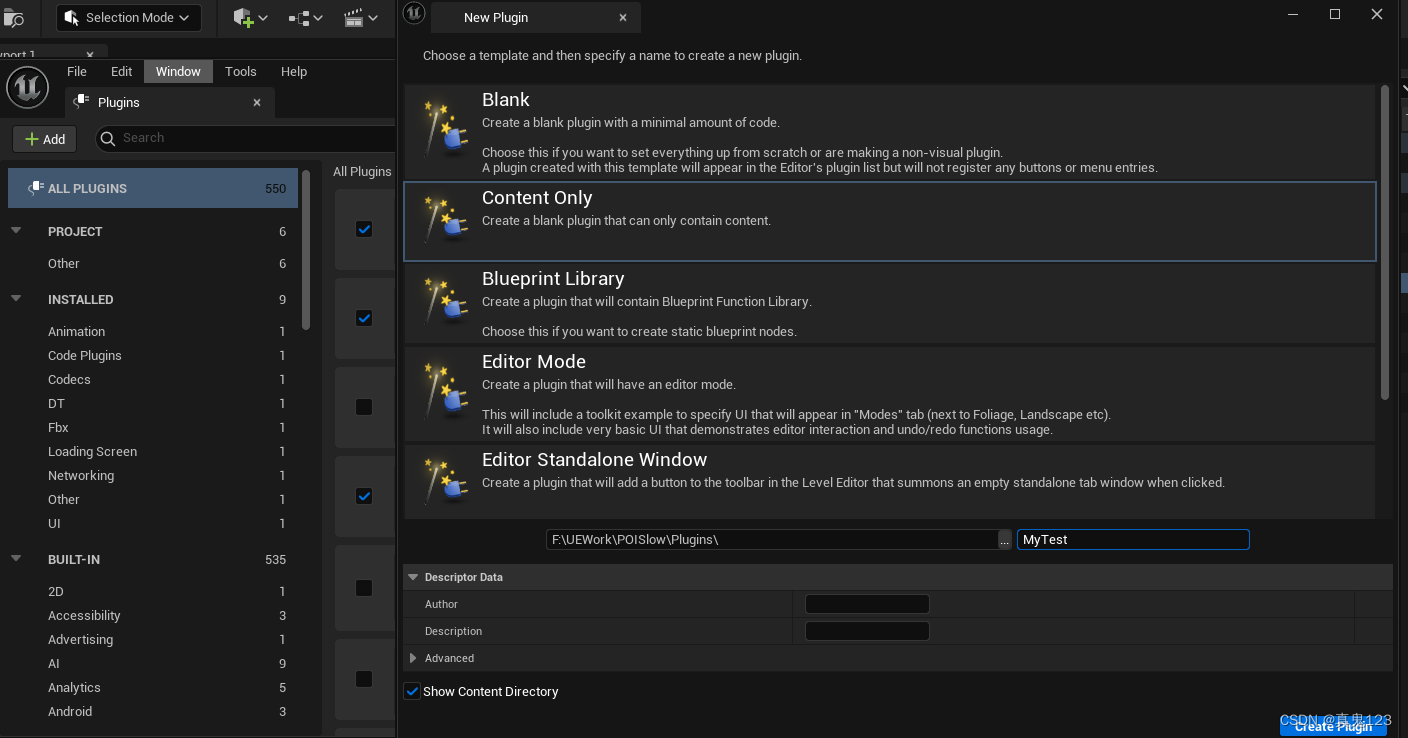Image resolution: width=1408 pixels, height=738 pixels.
Task: Click the wand icon of Blueprint Library template
Action: [444, 302]
